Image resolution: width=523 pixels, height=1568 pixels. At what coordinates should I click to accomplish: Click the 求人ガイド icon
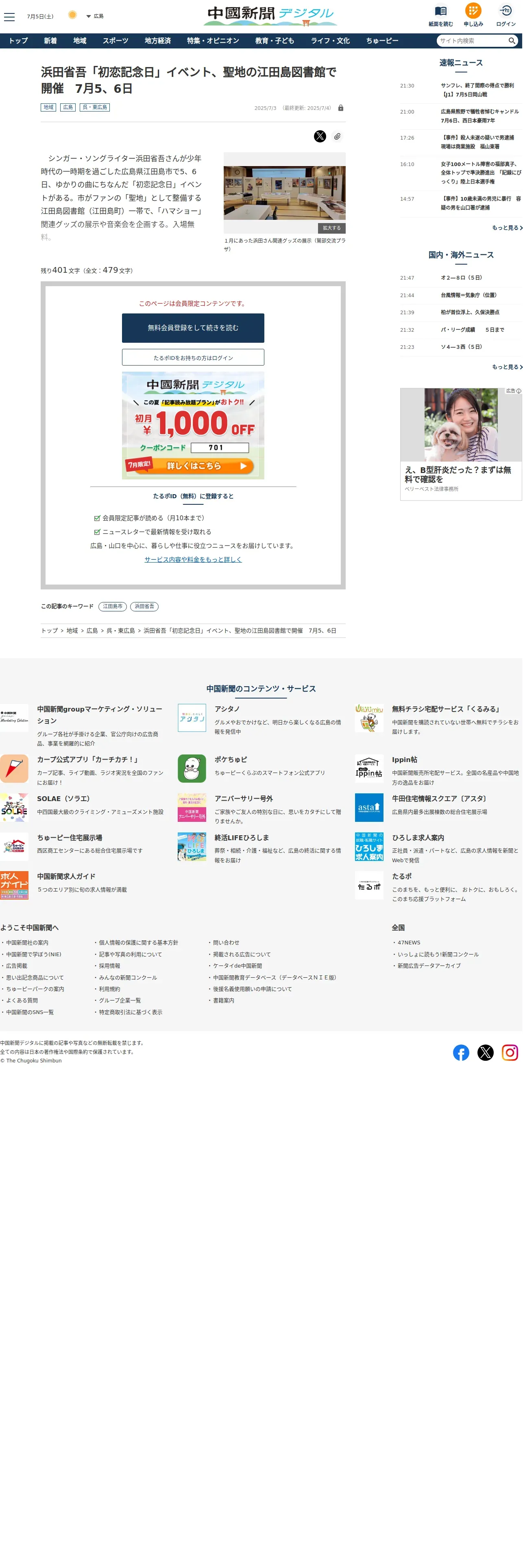(x=14, y=886)
